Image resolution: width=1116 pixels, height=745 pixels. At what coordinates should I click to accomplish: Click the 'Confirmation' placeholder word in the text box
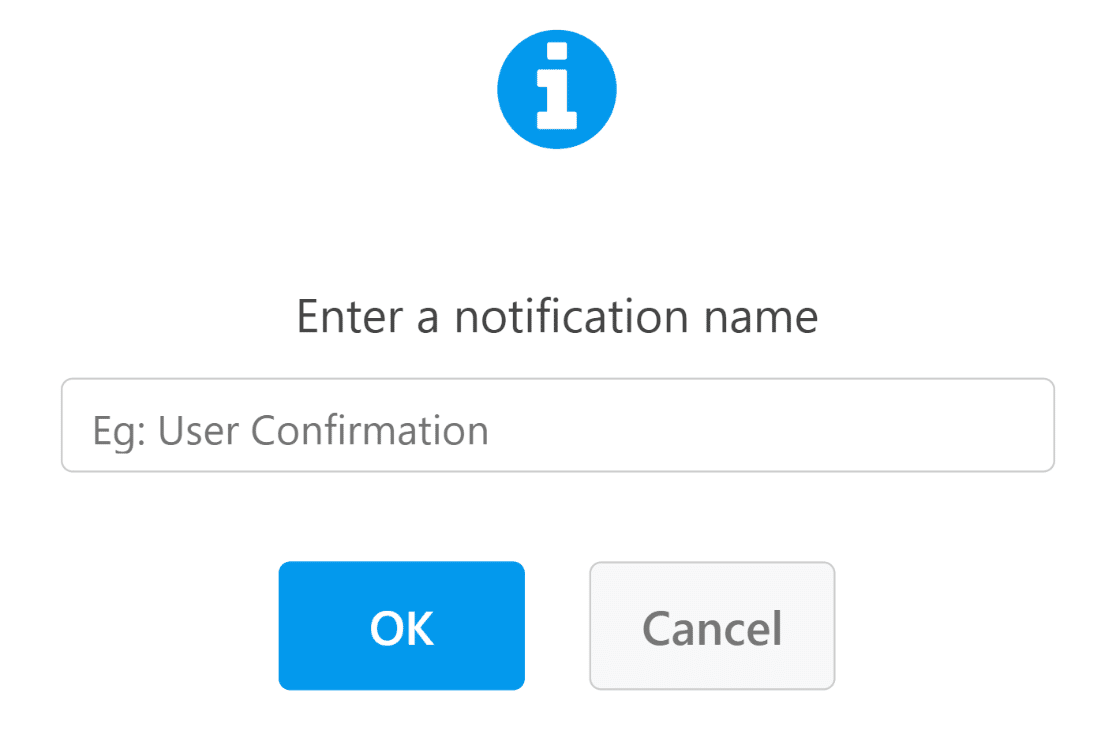click(369, 430)
